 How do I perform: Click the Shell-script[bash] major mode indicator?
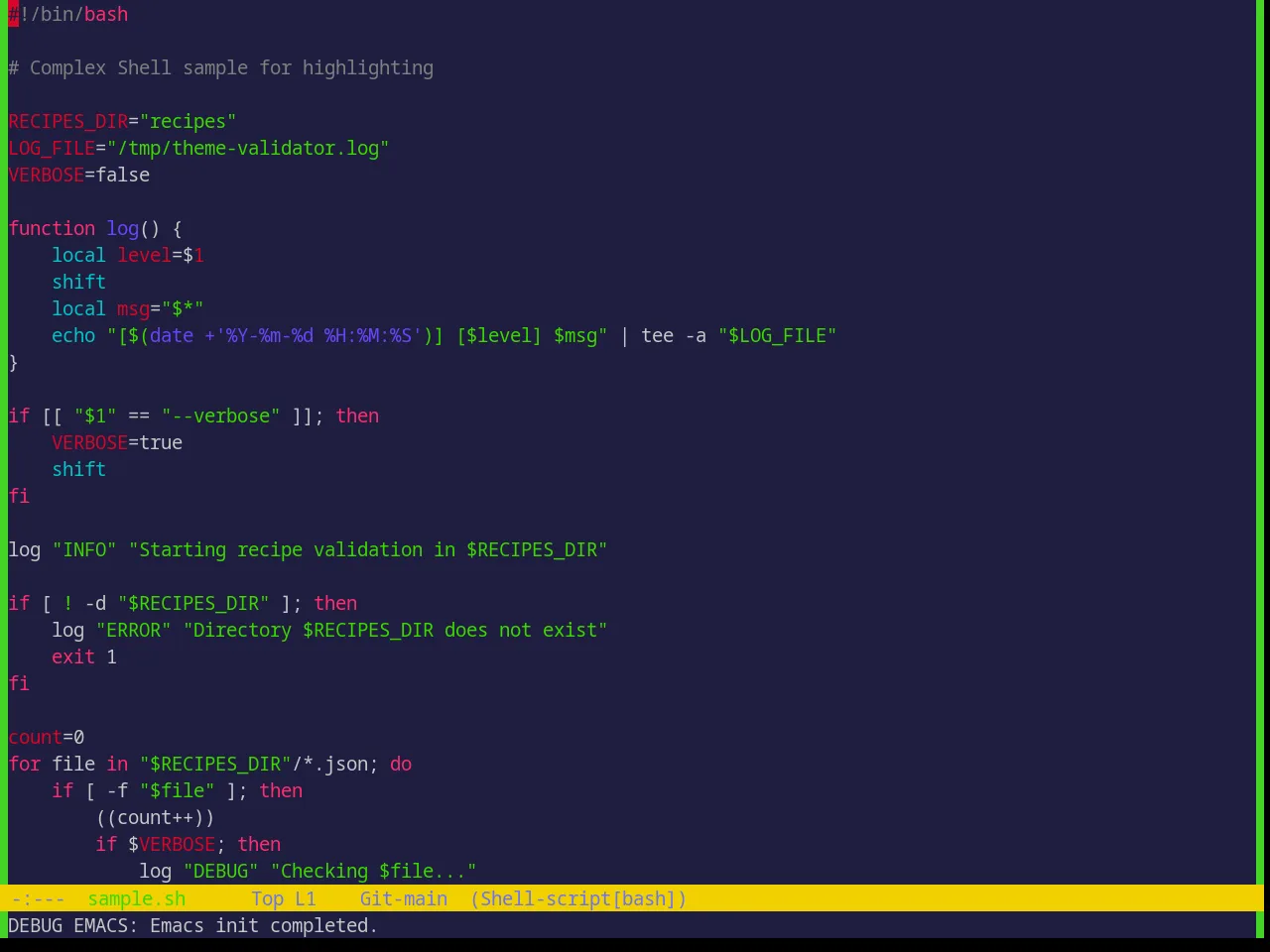(578, 898)
